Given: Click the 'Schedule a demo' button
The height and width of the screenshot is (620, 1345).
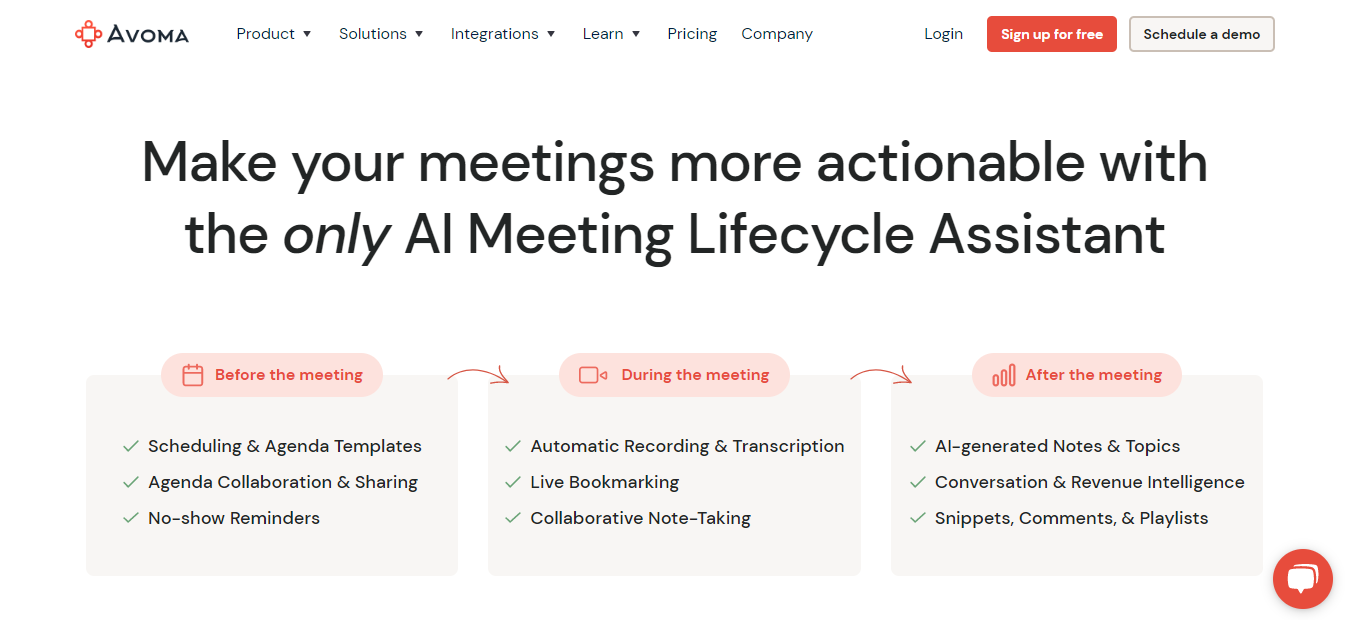Looking at the screenshot, I should 1201,33.
